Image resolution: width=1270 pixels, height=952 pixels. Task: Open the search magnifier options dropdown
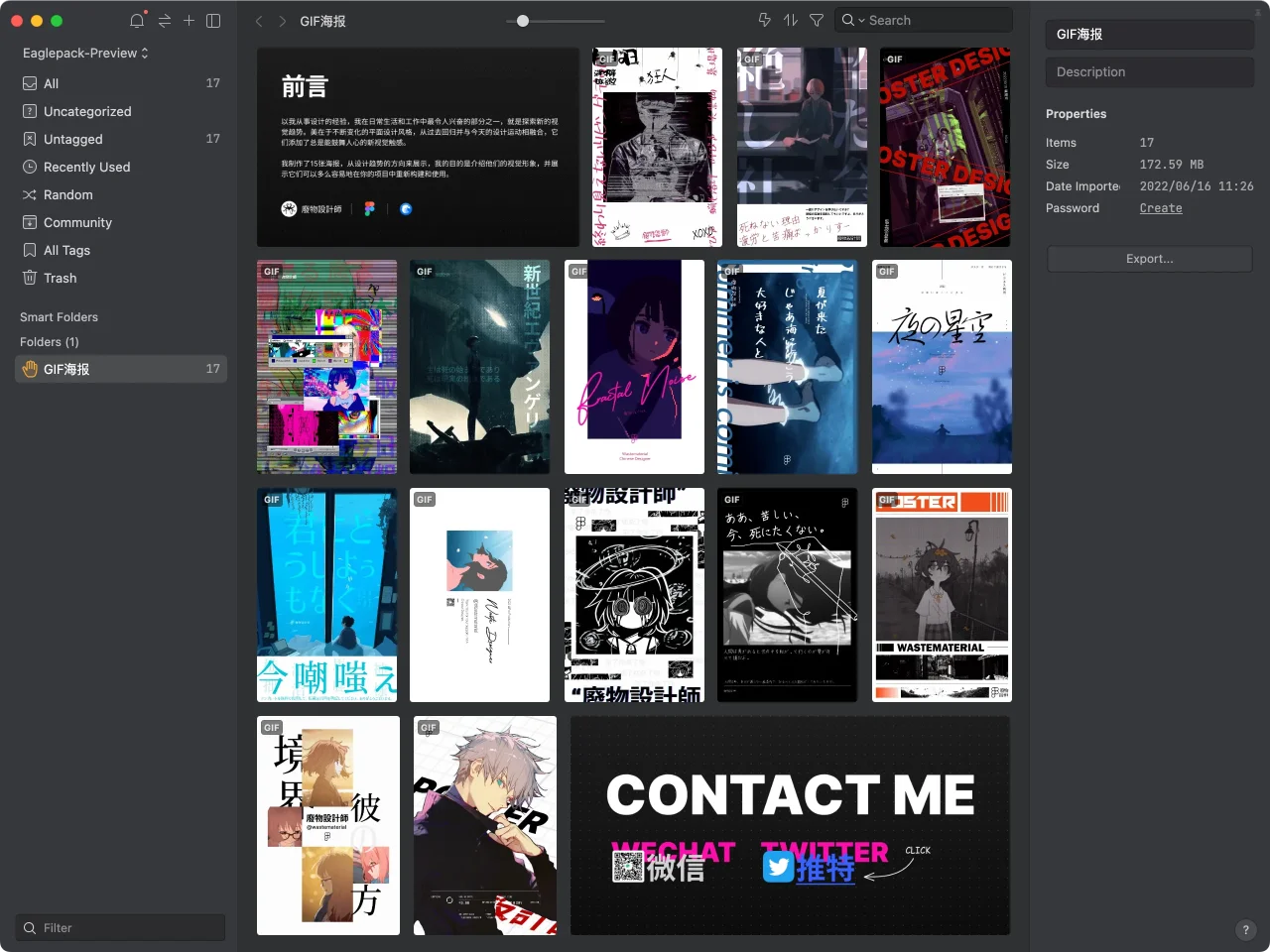tap(853, 20)
